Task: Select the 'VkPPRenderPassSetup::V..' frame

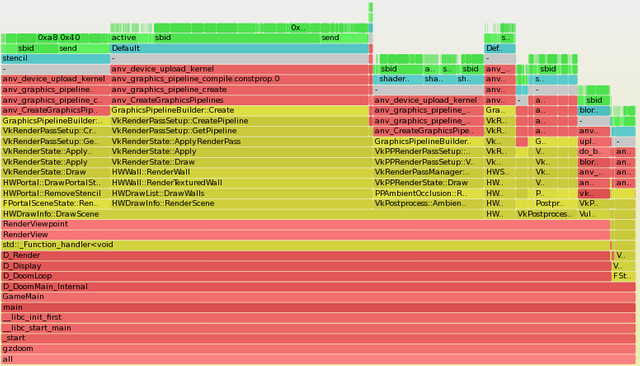Action: pyautogui.click(x=428, y=162)
